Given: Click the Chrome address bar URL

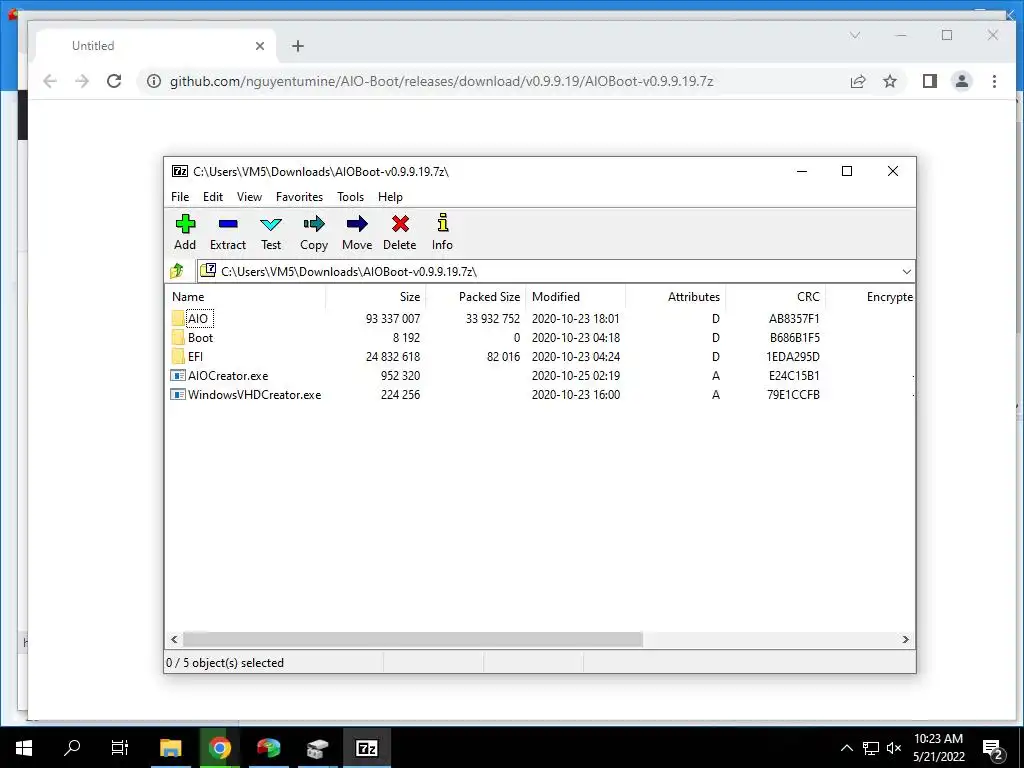Looking at the screenshot, I should click(441, 81).
